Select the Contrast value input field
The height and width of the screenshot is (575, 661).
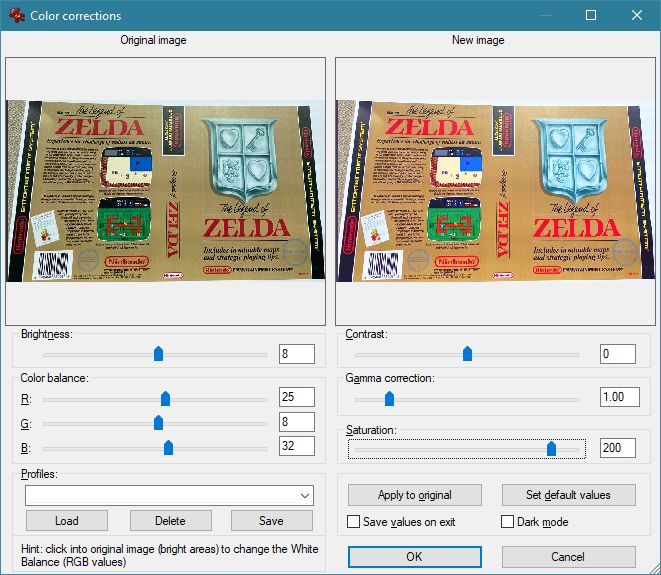(x=617, y=354)
